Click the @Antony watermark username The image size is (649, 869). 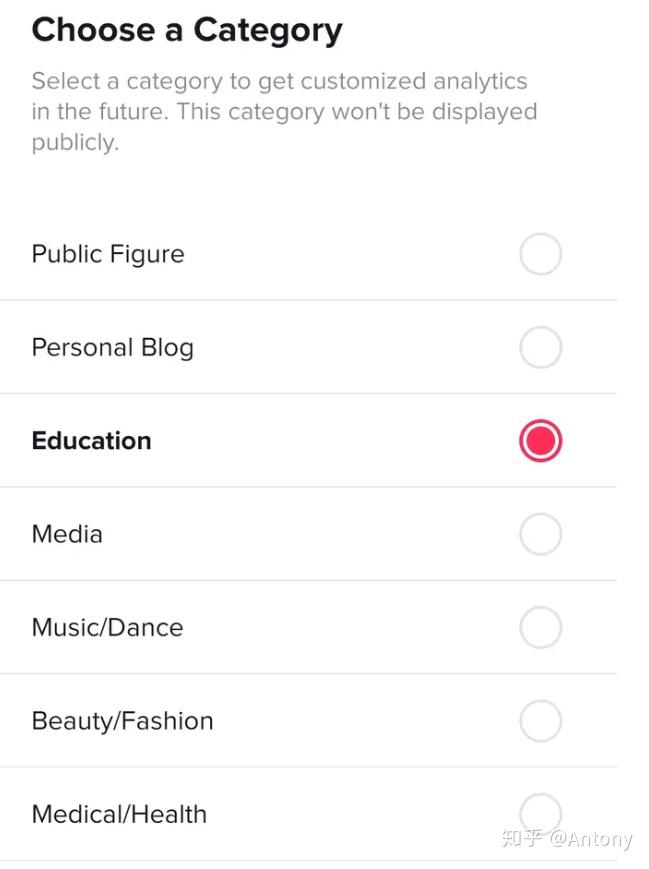point(591,839)
